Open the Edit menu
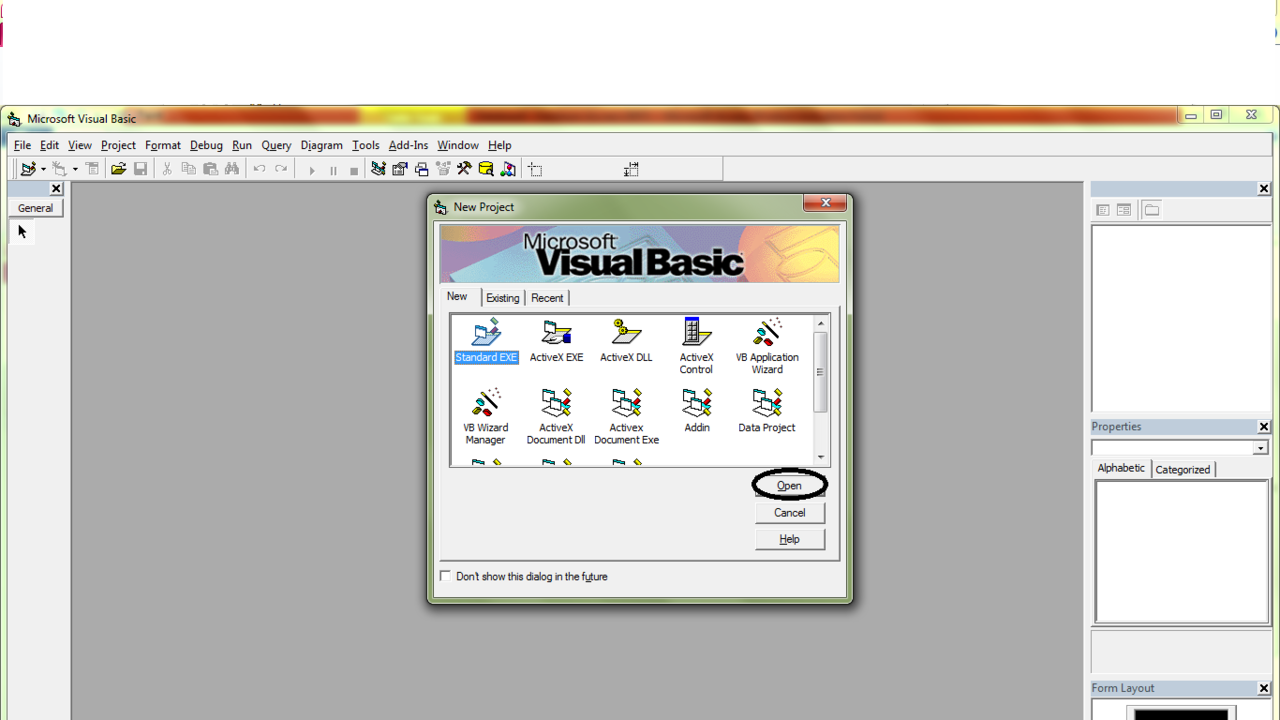This screenshot has width=1280, height=720. coord(49,145)
